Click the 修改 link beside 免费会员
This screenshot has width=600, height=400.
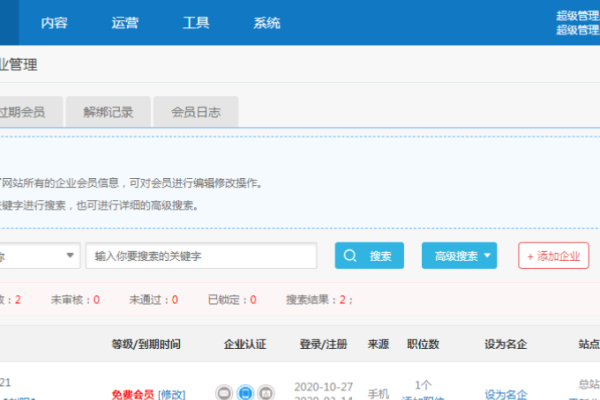point(171,394)
